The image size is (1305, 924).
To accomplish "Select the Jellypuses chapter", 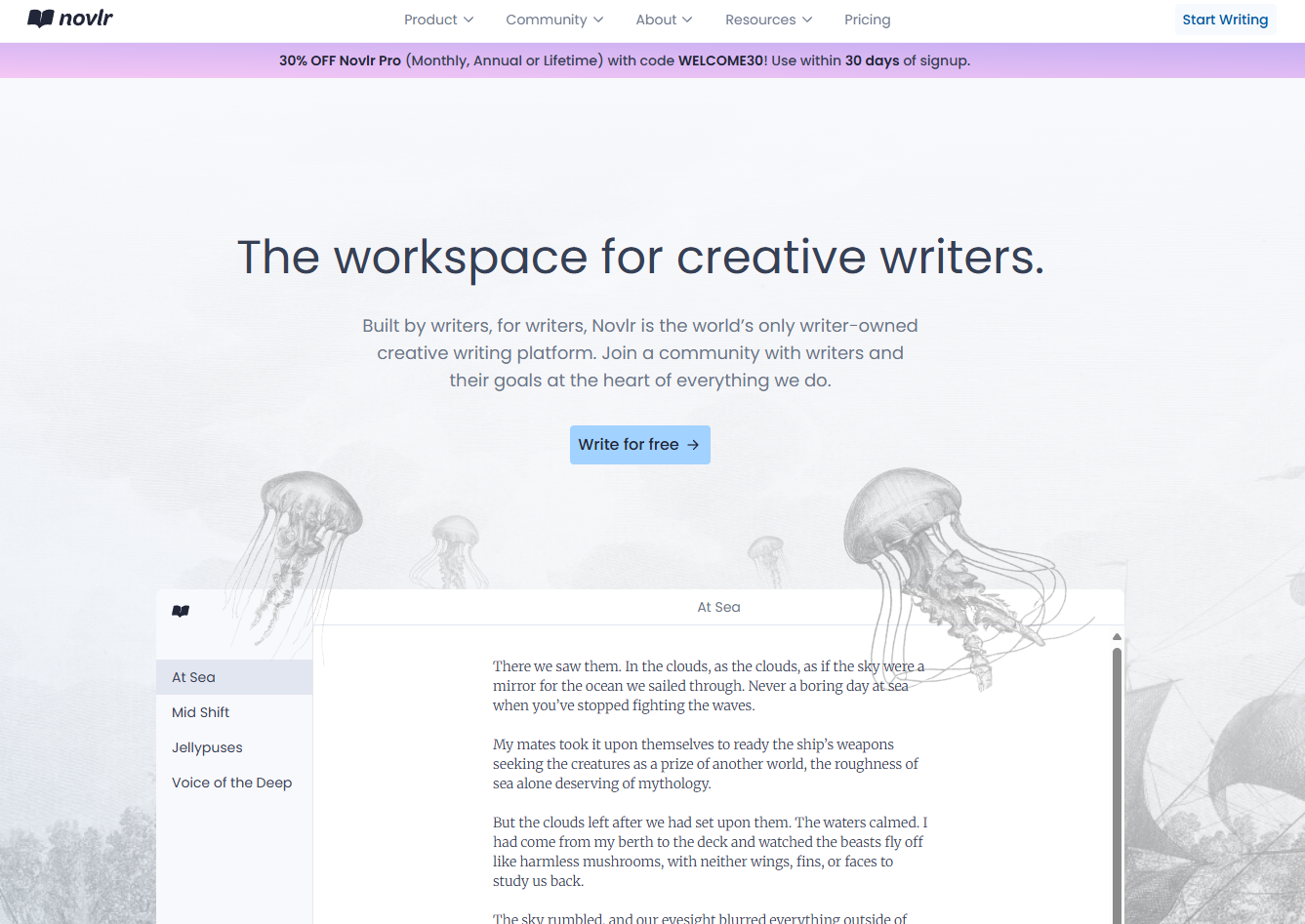I will point(207,747).
